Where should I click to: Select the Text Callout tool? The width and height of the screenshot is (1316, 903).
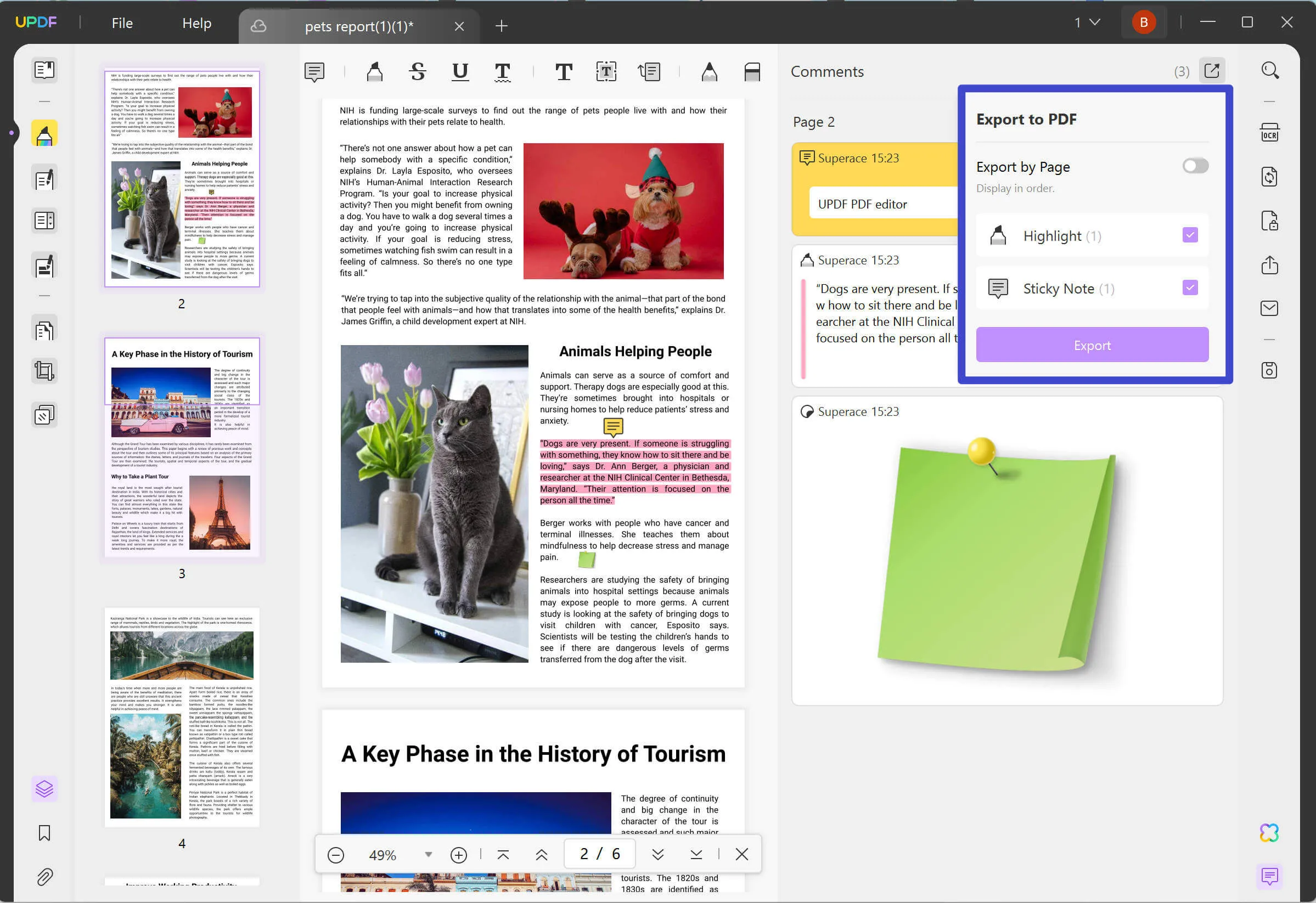click(x=649, y=72)
